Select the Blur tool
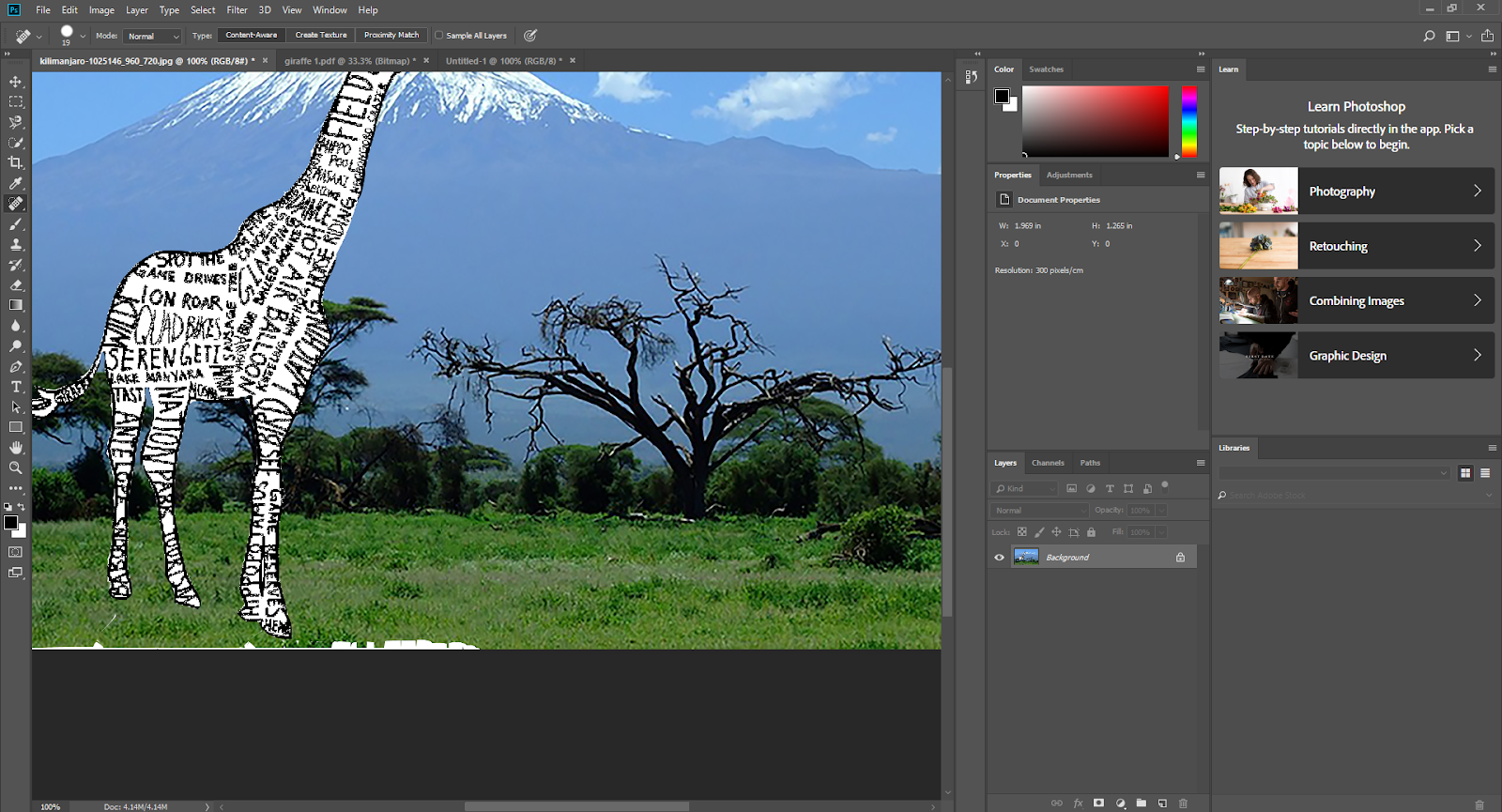 (x=16, y=326)
